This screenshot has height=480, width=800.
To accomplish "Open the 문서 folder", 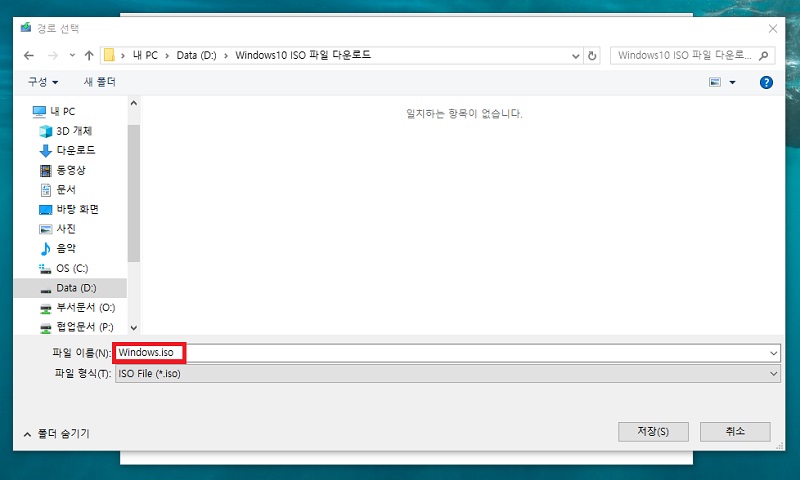I will (x=57, y=190).
